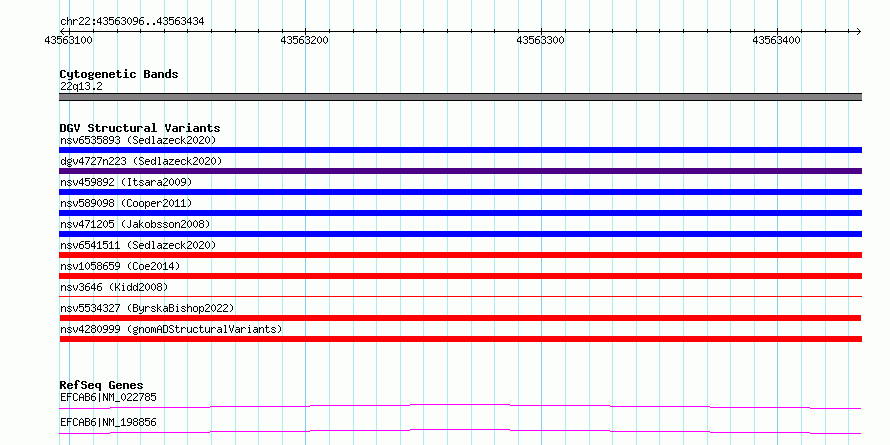
Task: Click nsv459892 (Itsara2009) label
Action: (126, 182)
